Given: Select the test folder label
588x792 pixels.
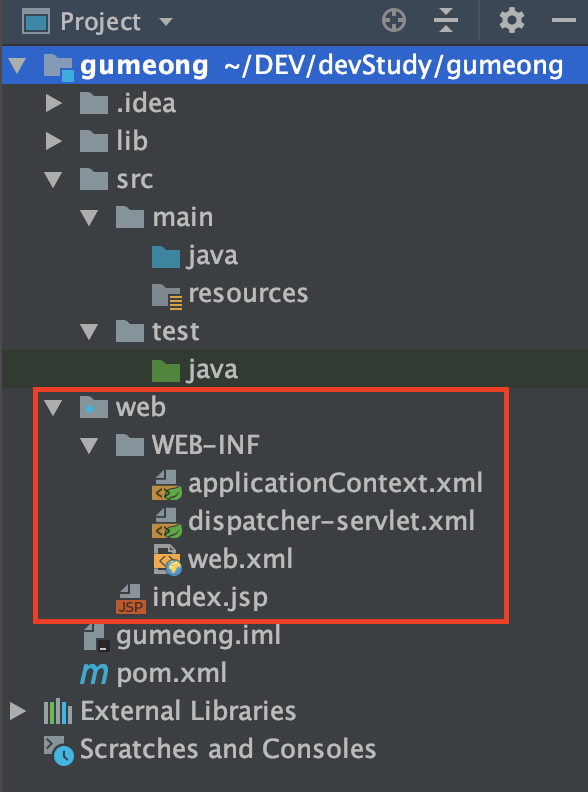Looking at the screenshot, I should tap(175, 332).
